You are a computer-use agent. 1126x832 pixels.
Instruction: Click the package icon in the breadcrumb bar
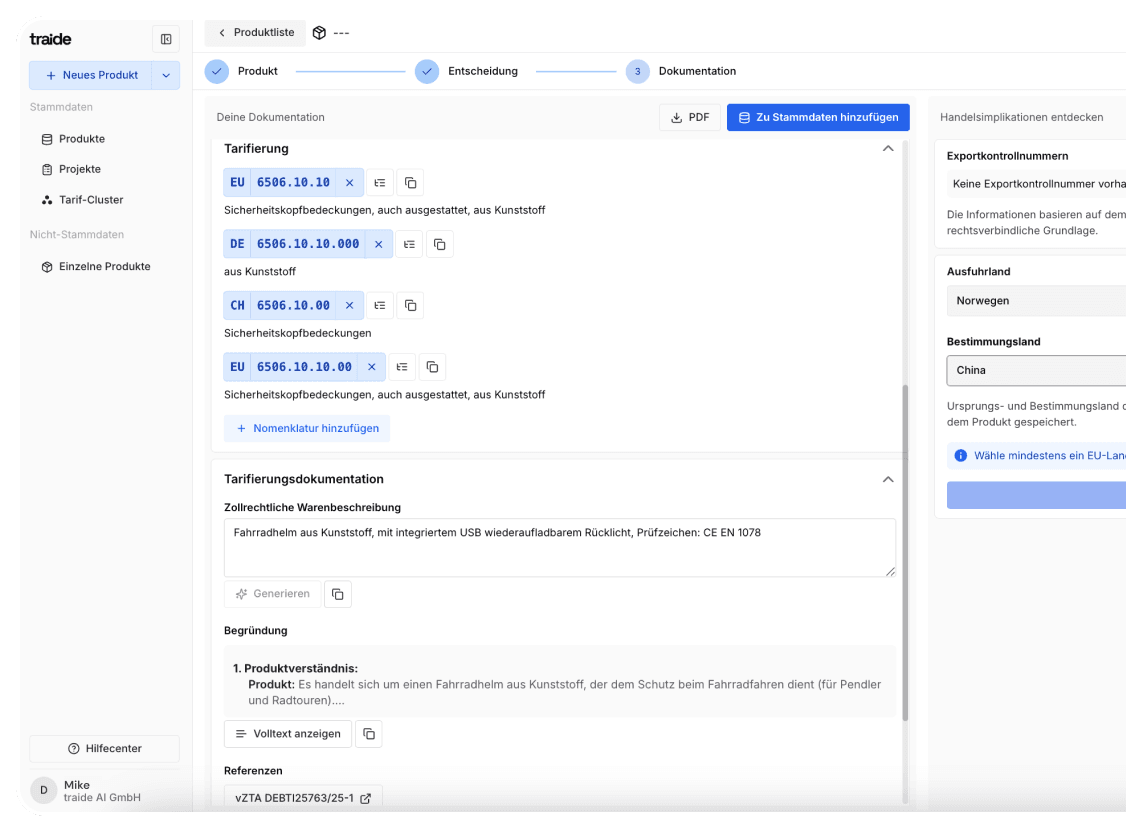click(x=318, y=32)
